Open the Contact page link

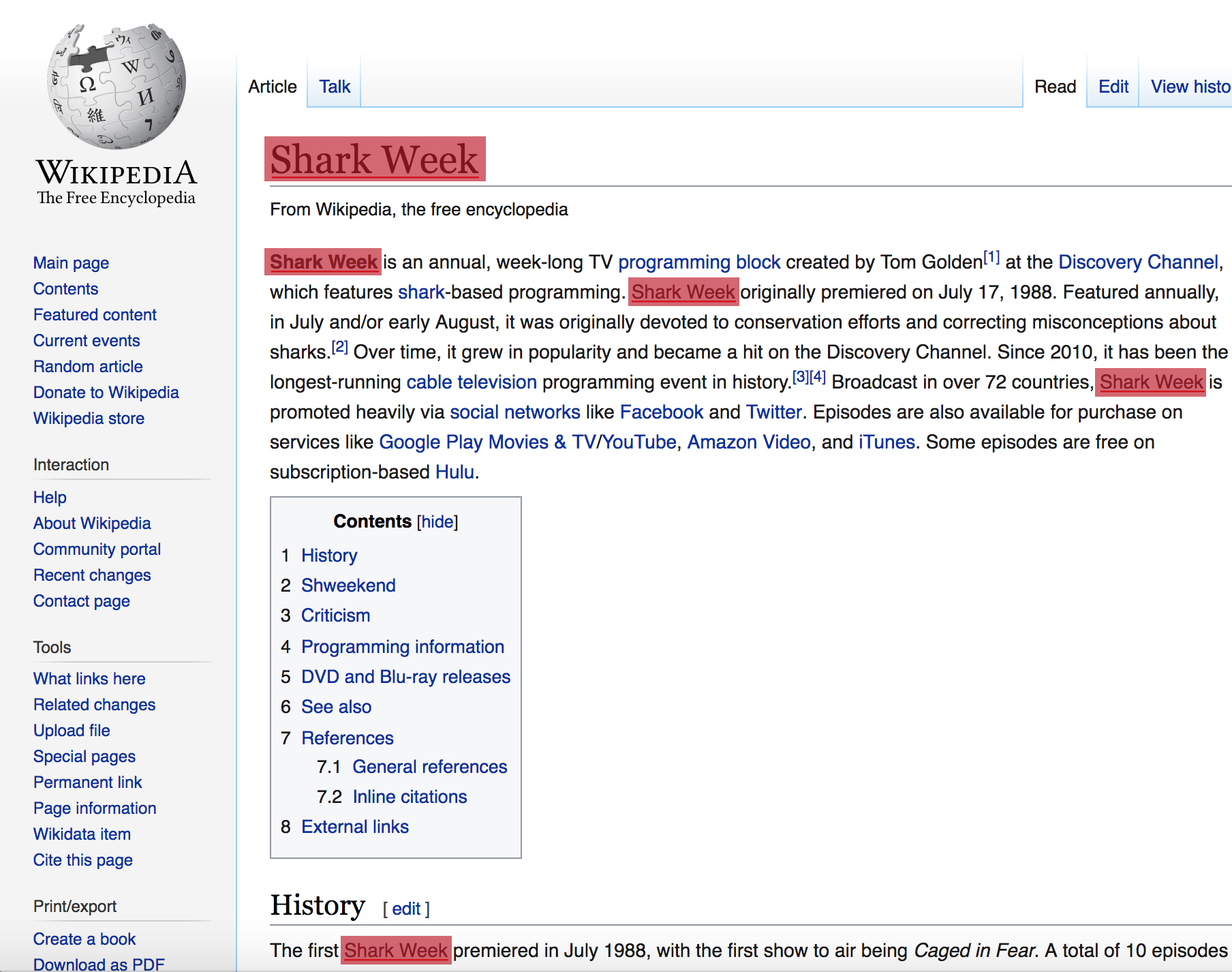[81, 601]
